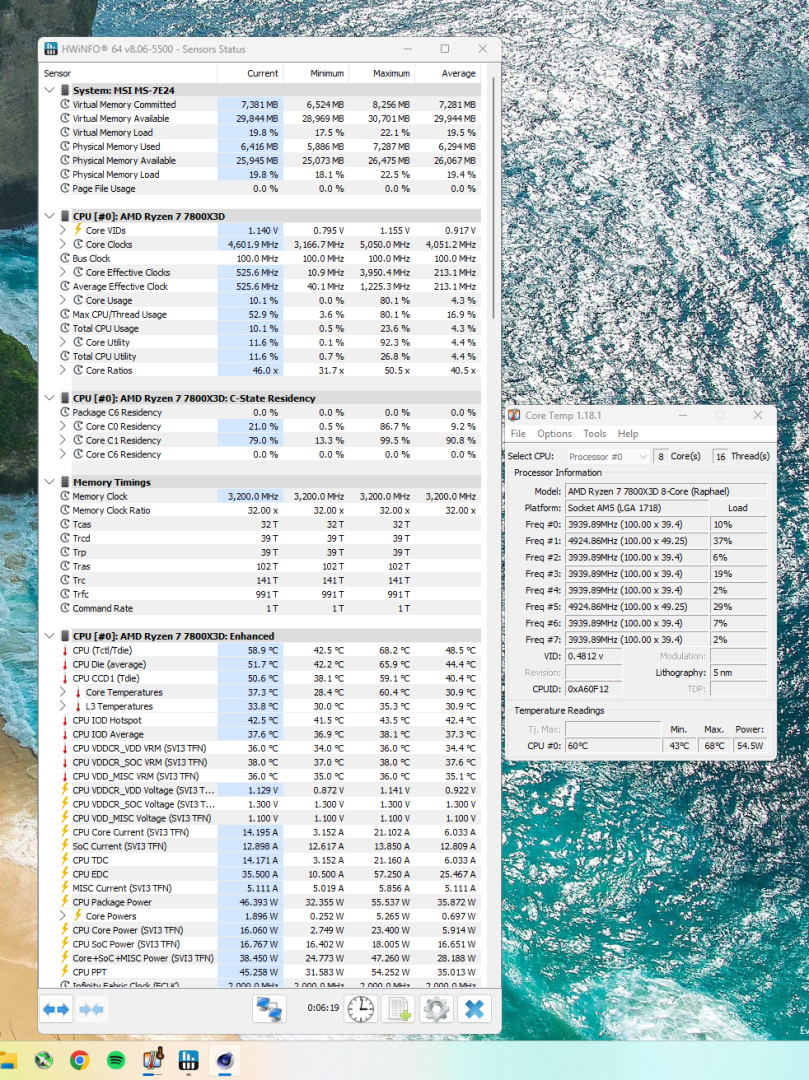
Task: Open HWiNFO sensor settings gear
Action: coord(436,1009)
